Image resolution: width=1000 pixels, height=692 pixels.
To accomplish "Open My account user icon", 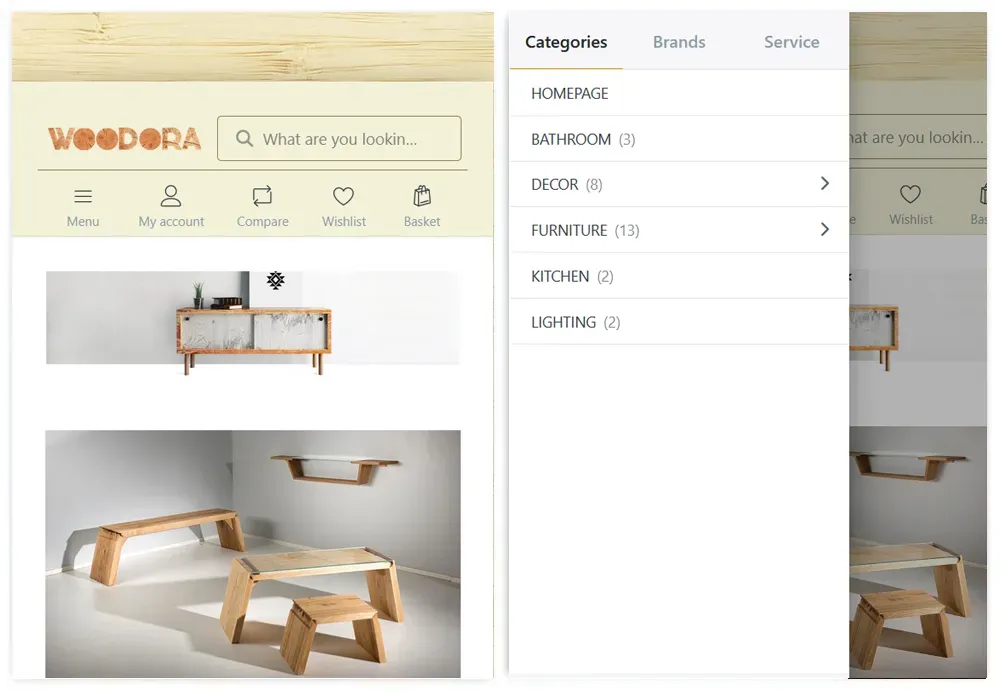I will pos(171,196).
